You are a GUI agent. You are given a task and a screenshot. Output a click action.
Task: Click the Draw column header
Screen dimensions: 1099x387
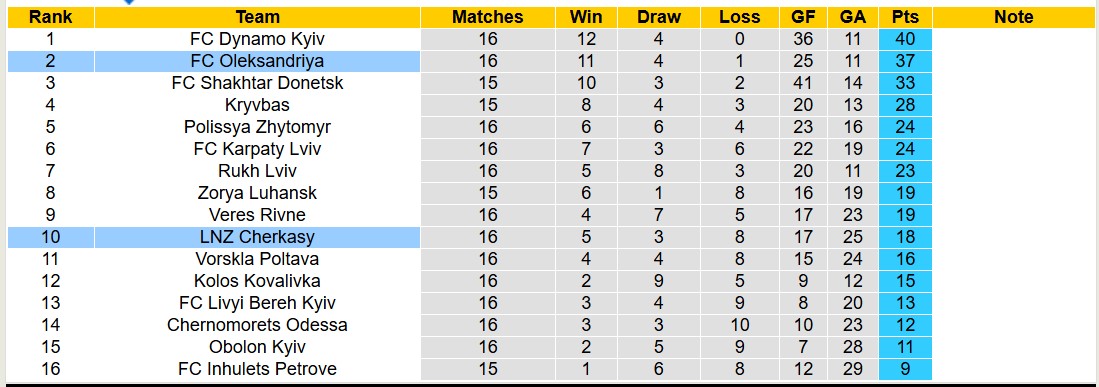click(659, 18)
